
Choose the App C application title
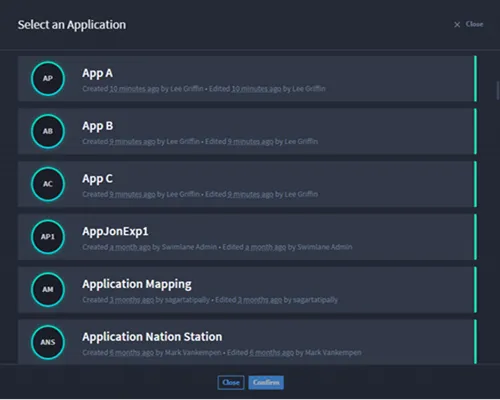pyautogui.click(x=97, y=179)
